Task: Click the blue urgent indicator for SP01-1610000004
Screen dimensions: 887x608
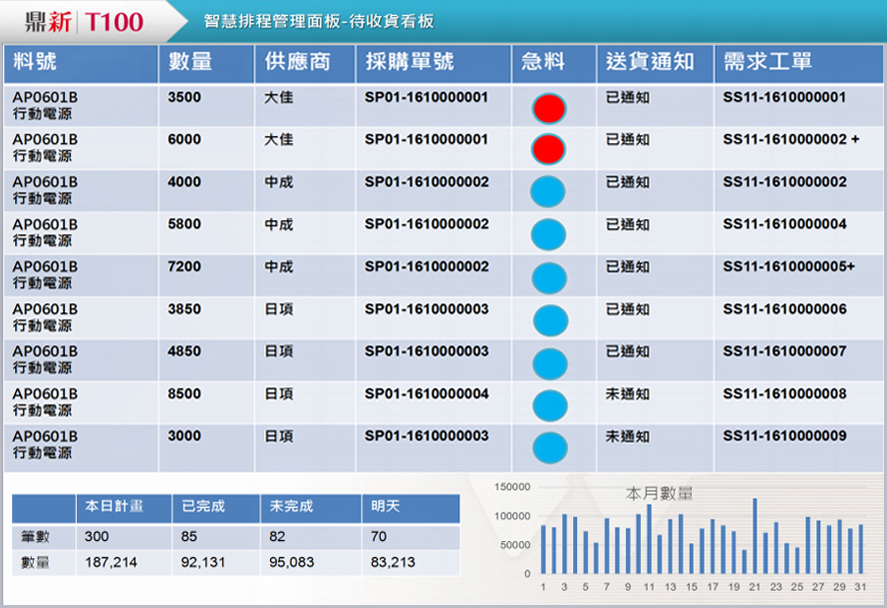Action: pyautogui.click(x=548, y=402)
